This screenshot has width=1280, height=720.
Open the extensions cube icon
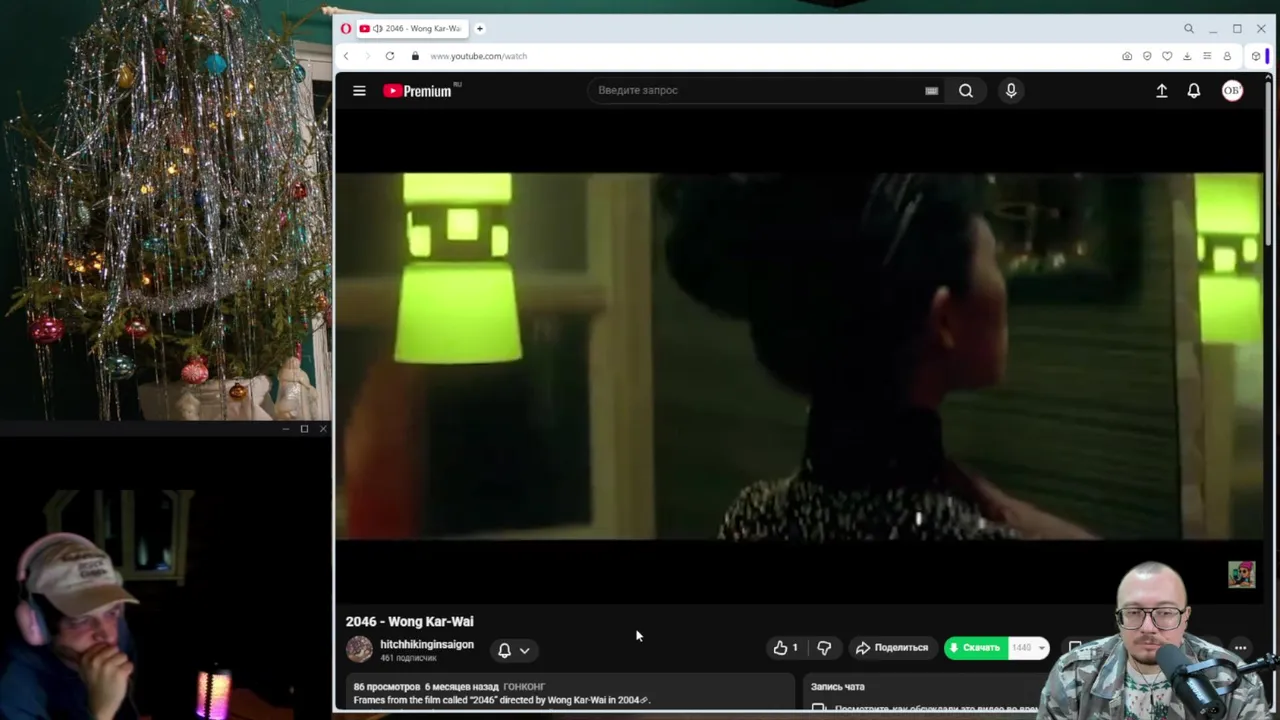pyautogui.click(x=1256, y=56)
